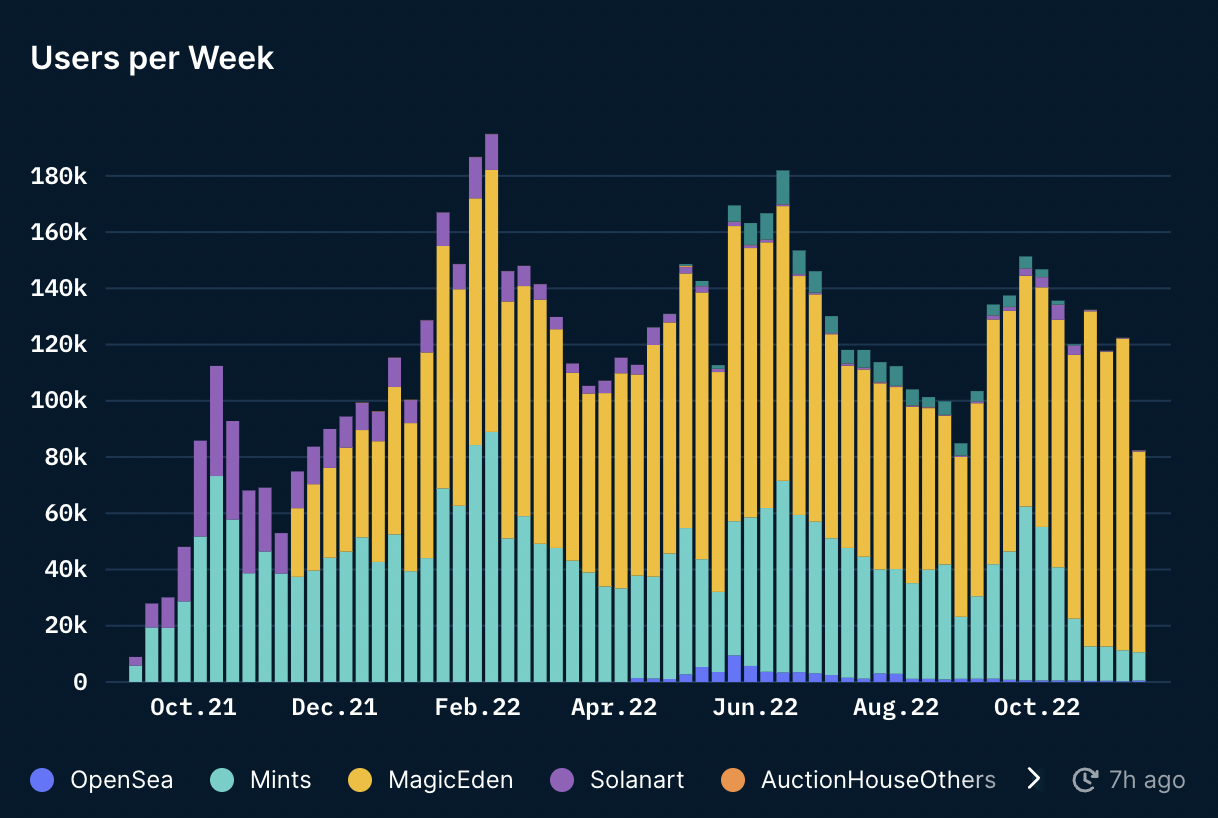This screenshot has width=1218, height=818.
Task: Click the Dec.21 x-axis label
Action: [x=335, y=707]
